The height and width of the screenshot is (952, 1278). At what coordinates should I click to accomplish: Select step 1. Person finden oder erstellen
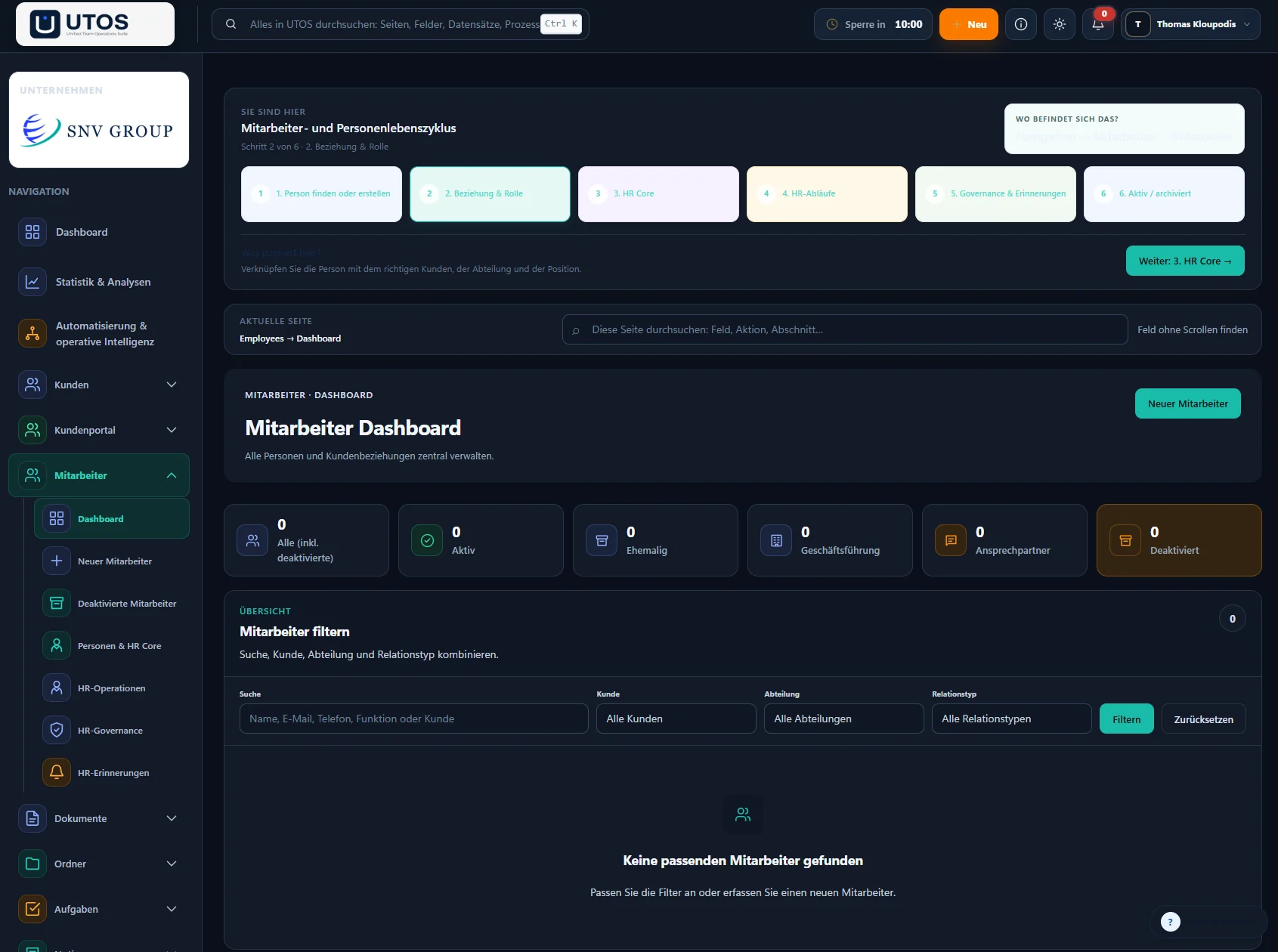(321, 194)
